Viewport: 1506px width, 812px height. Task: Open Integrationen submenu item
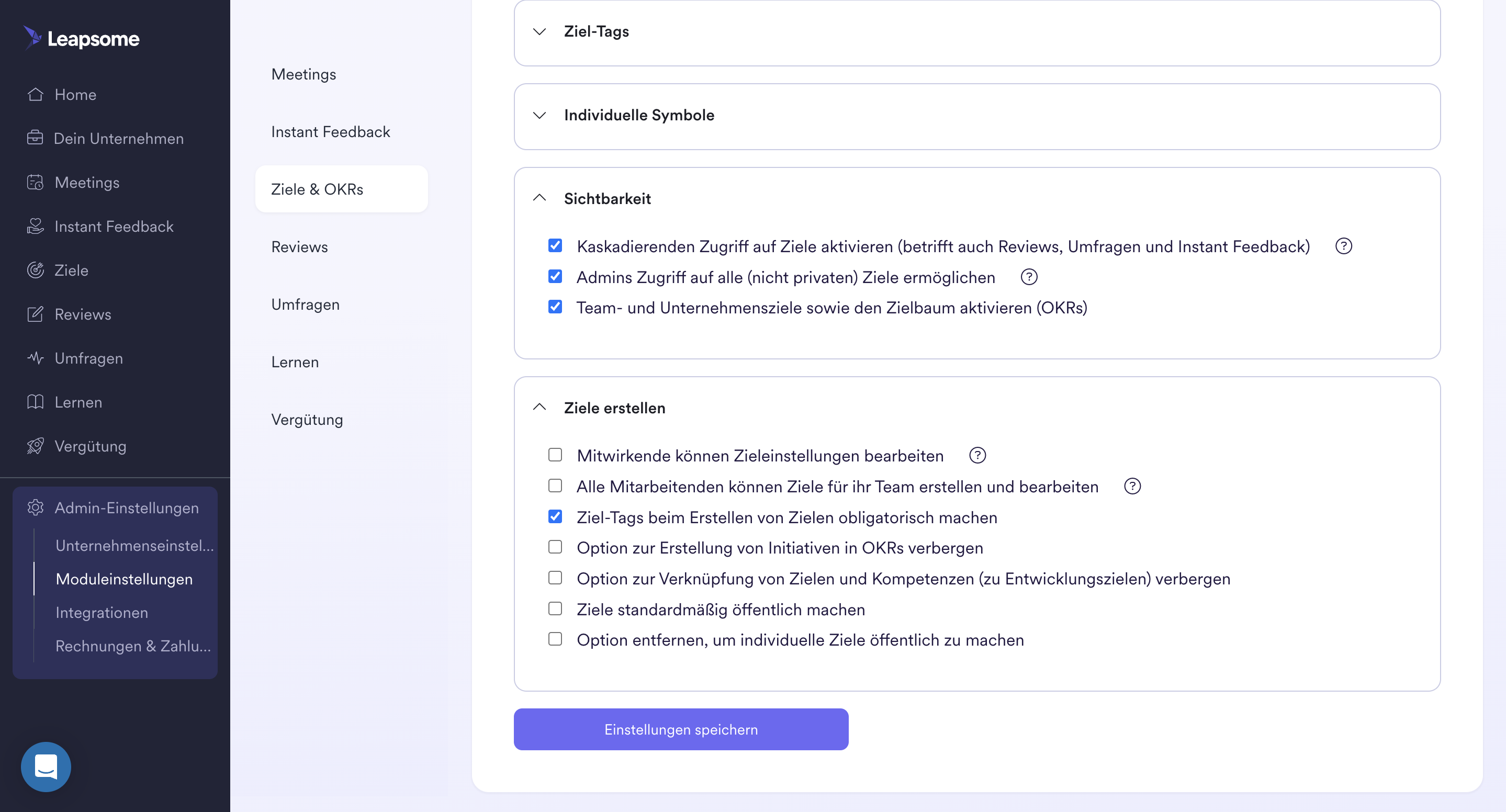[x=102, y=612]
